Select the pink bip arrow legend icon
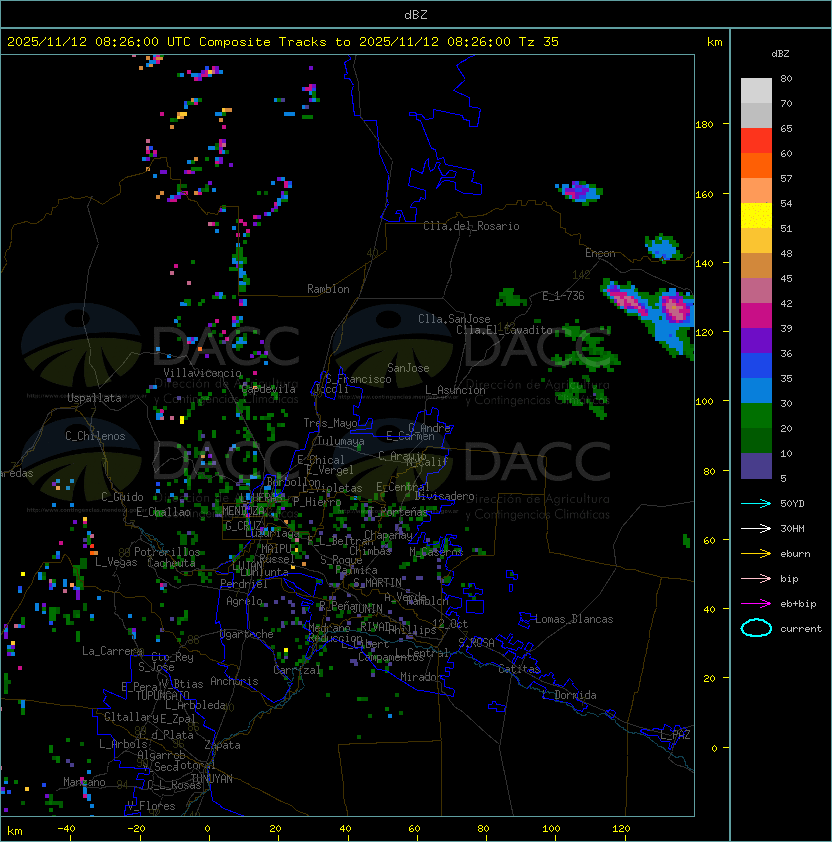The height and width of the screenshot is (842, 832). click(x=756, y=578)
